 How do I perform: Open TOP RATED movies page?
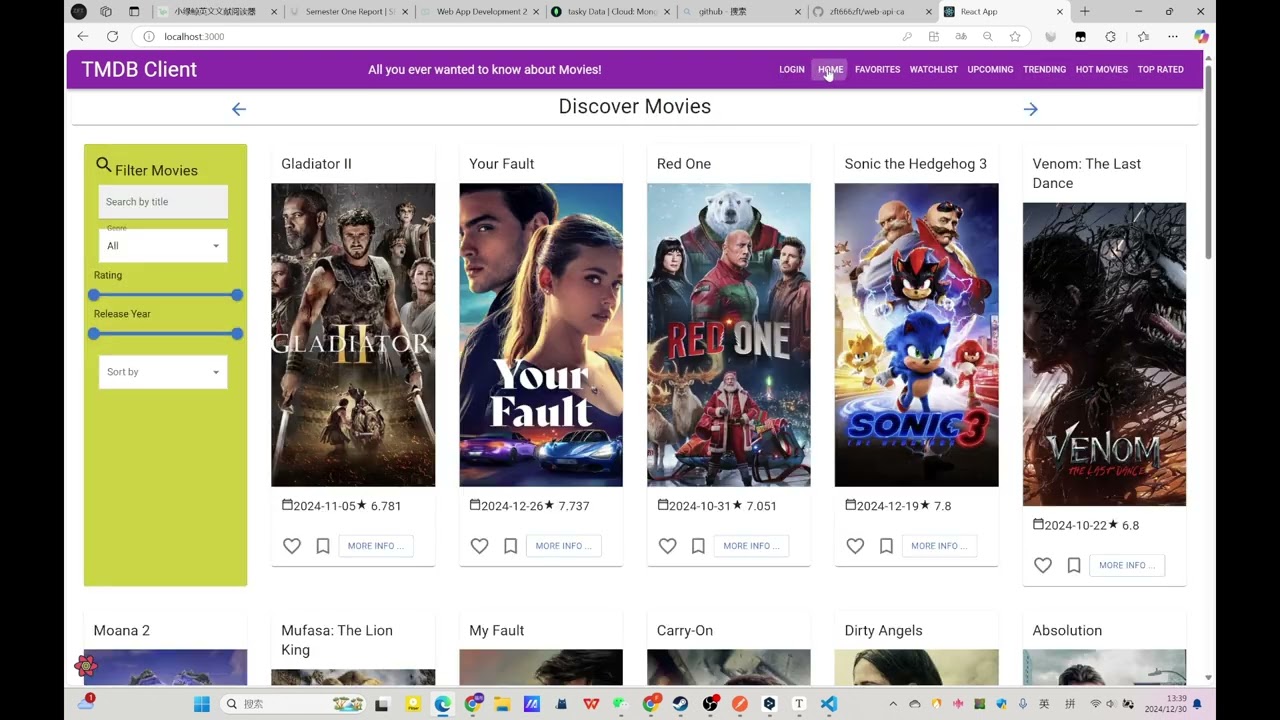pos(1161,70)
